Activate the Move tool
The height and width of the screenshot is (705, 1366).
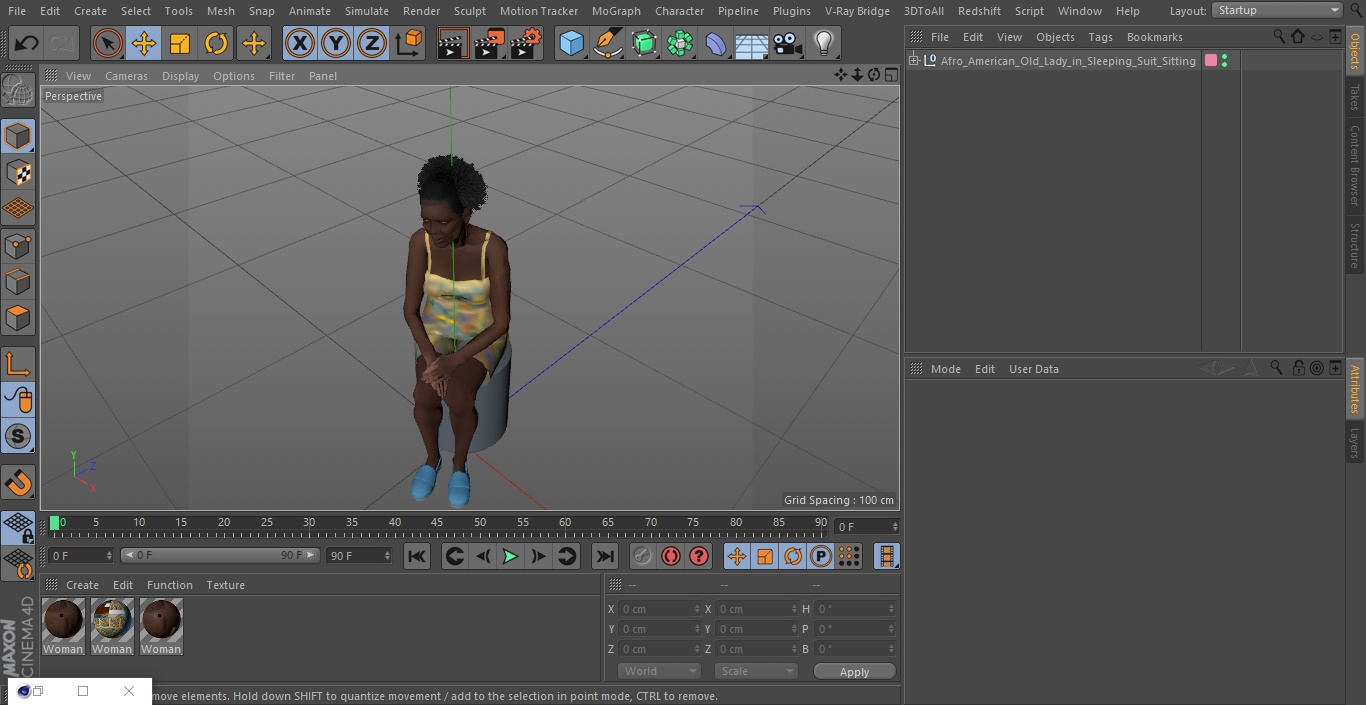coord(144,43)
